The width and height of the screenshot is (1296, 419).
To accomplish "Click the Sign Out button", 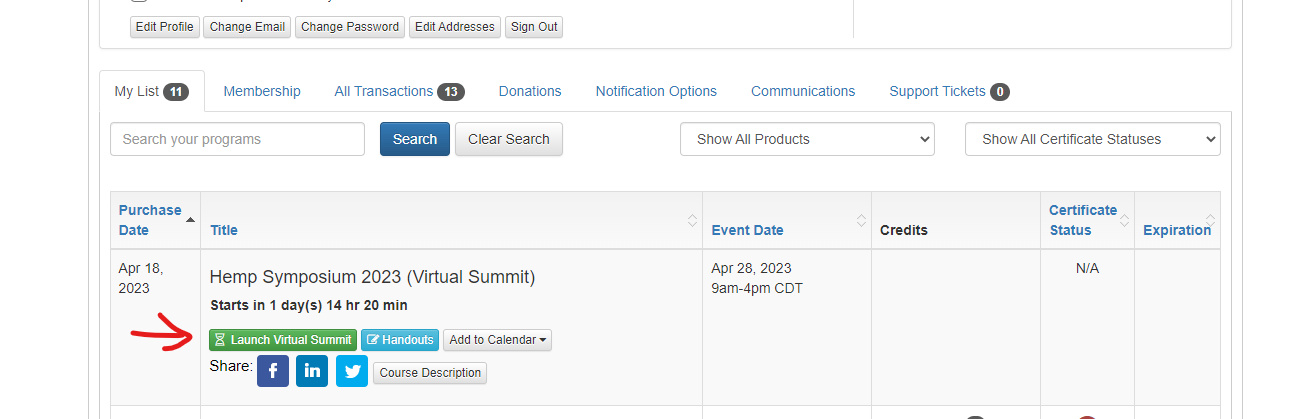I will pyautogui.click(x=534, y=27).
